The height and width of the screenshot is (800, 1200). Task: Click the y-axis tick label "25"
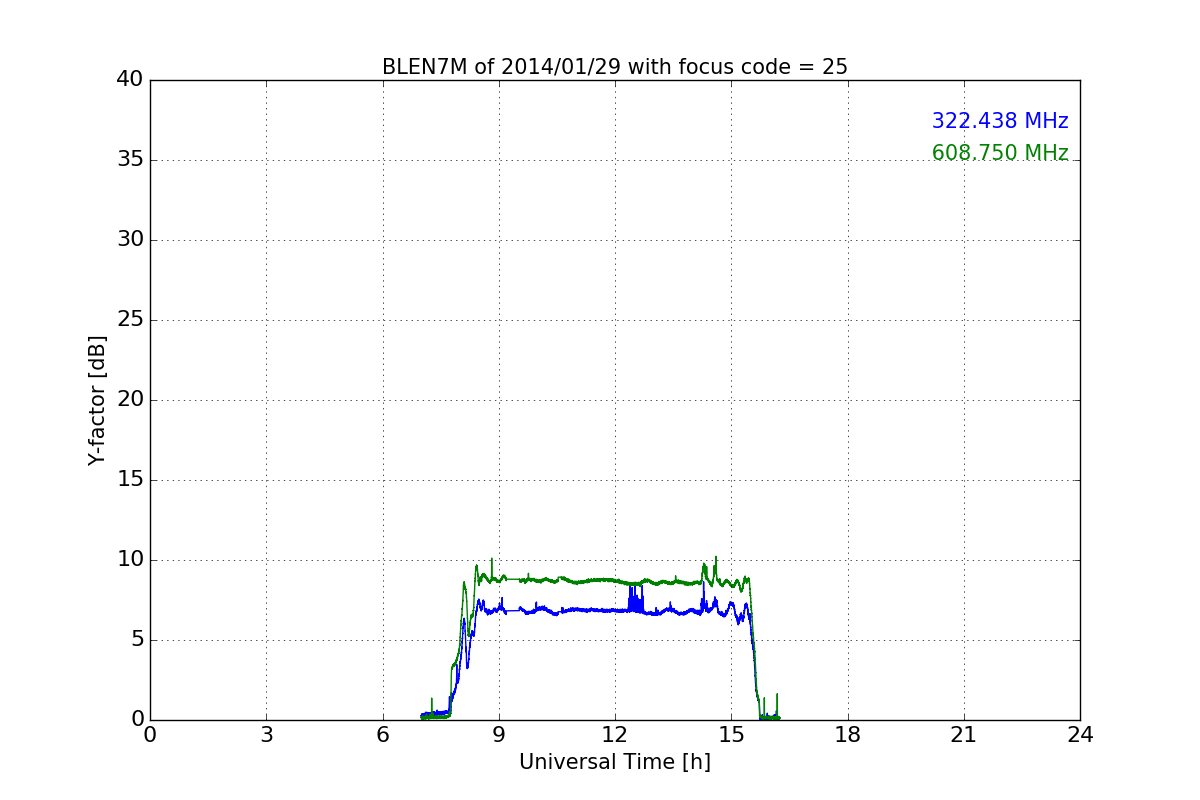point(130,320)
